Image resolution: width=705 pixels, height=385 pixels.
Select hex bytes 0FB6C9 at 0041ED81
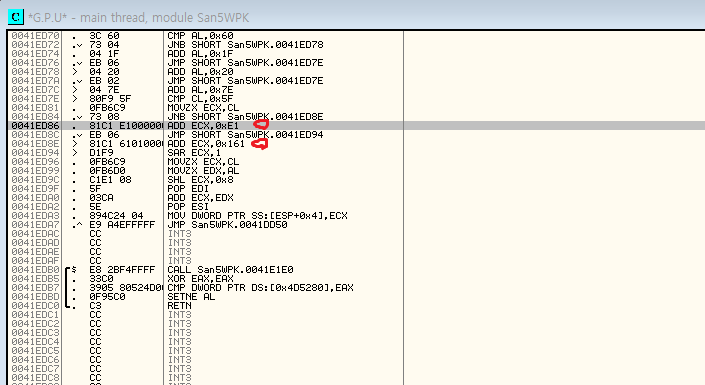coord(107,107)
